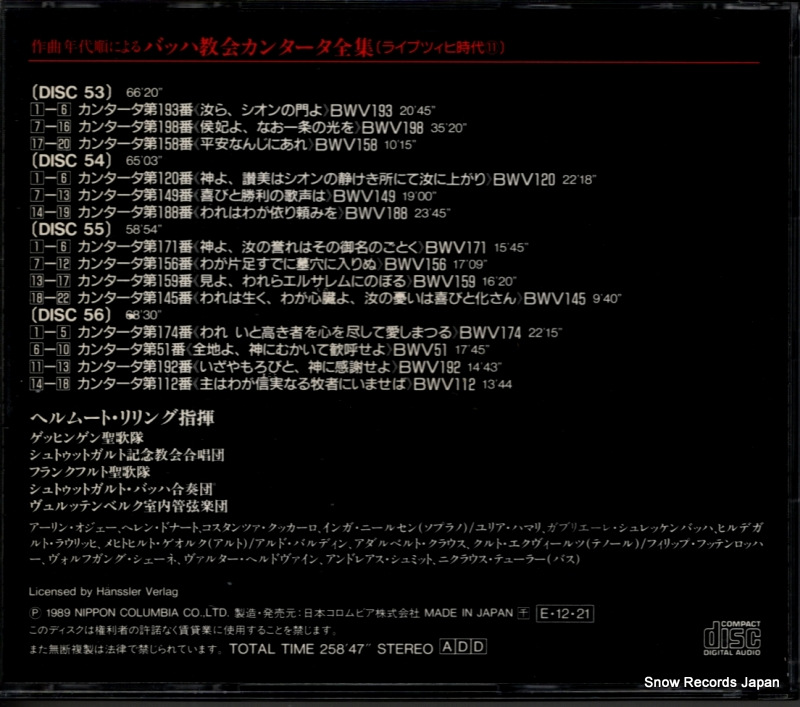Viewport: 800px width, 707px height.
Task: Click the STEREO label
Action: 405,648
